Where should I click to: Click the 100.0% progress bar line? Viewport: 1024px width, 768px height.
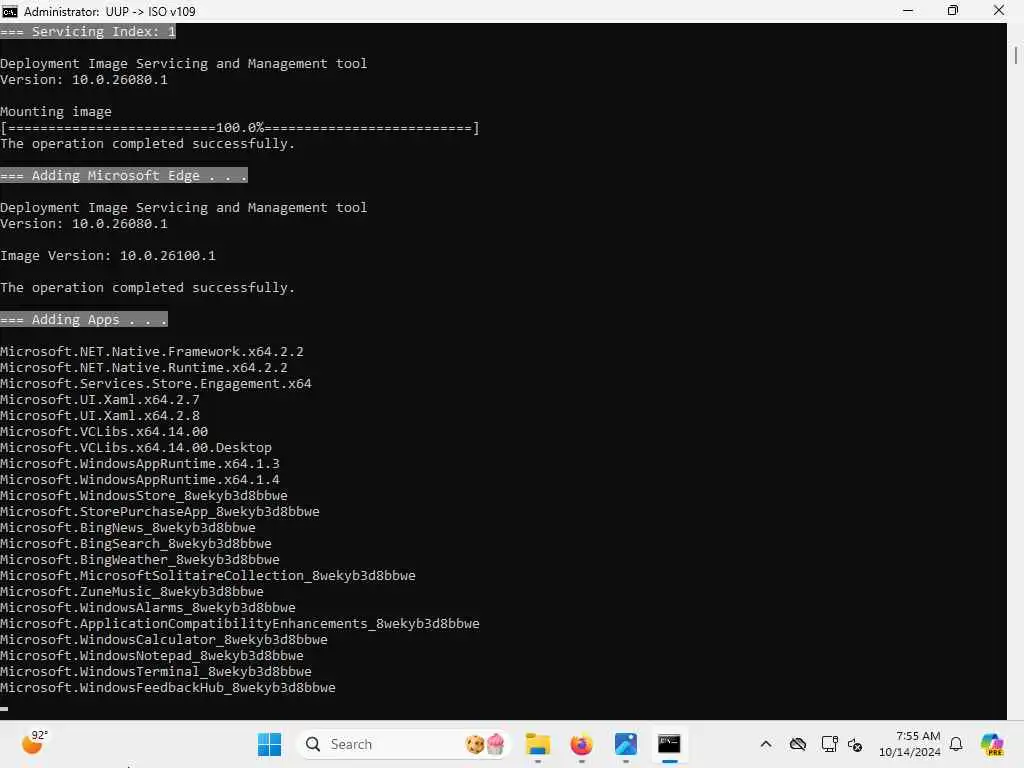(240, 127)
